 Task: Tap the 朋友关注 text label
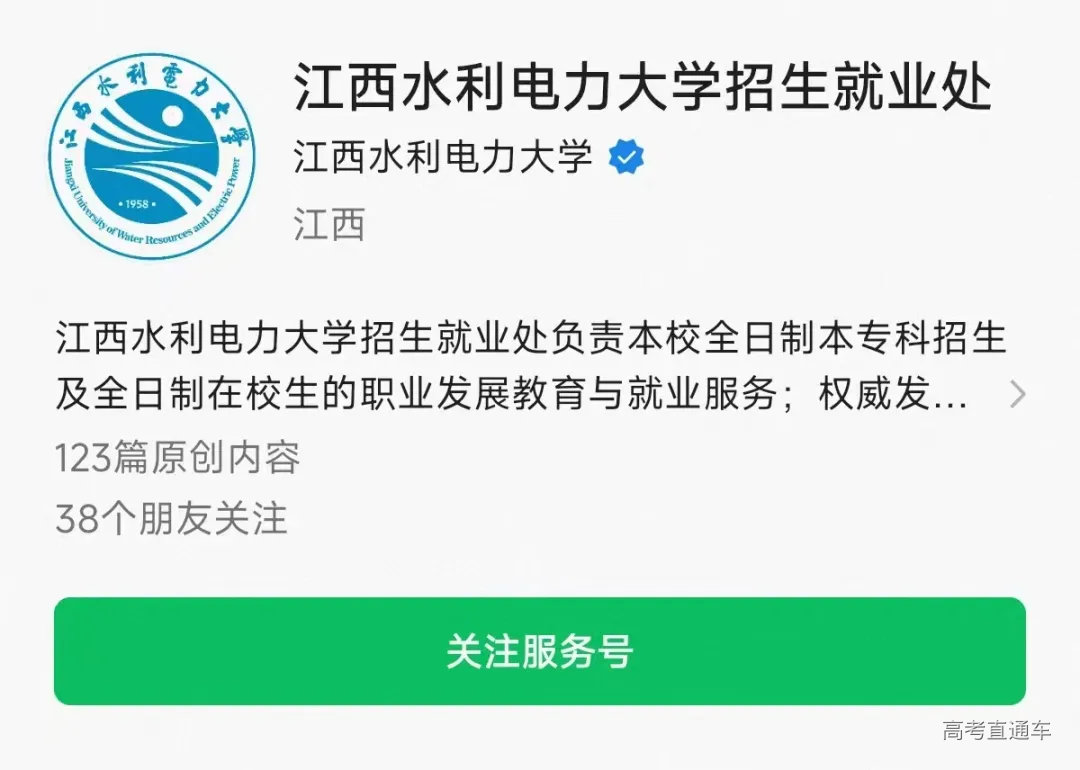(212, 519)
